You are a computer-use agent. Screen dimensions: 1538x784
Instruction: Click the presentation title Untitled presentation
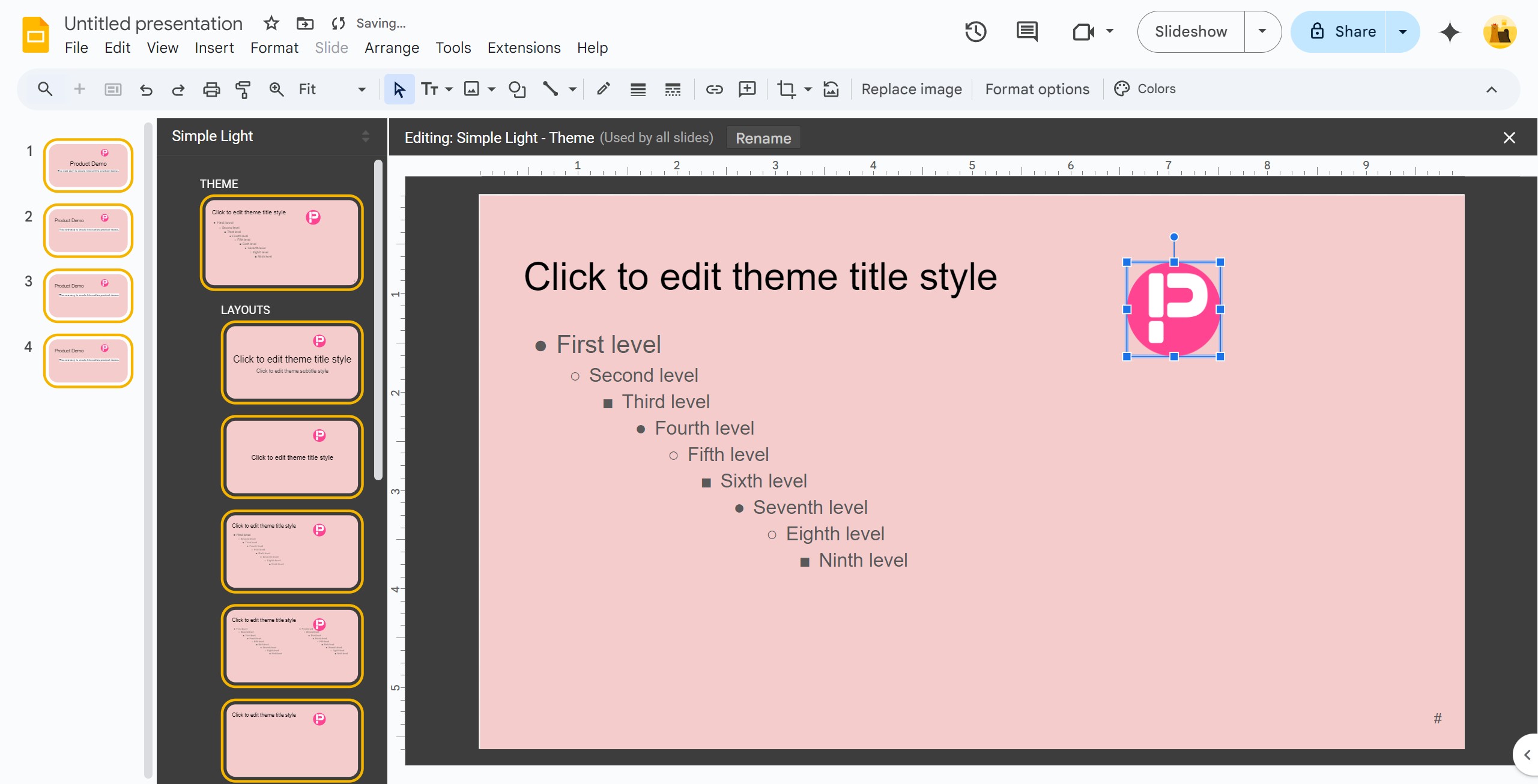(153, 23)
